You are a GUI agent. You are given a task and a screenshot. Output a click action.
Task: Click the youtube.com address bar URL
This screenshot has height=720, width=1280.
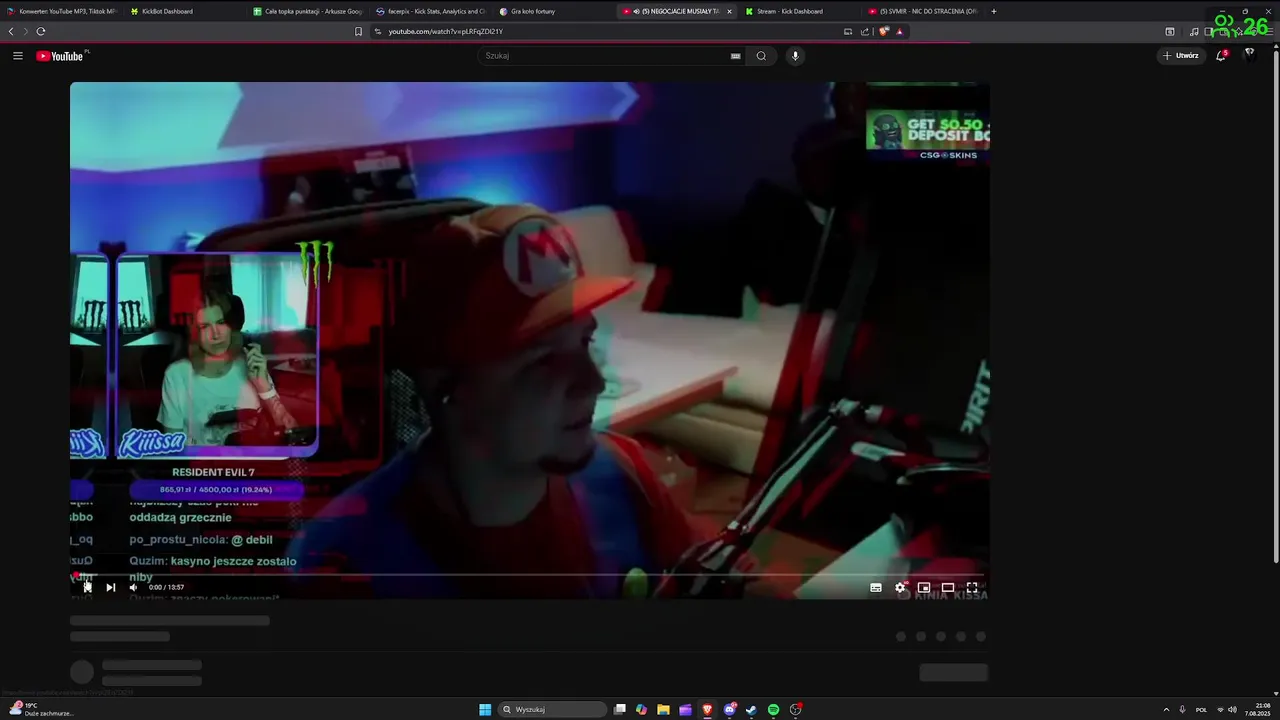445,31
